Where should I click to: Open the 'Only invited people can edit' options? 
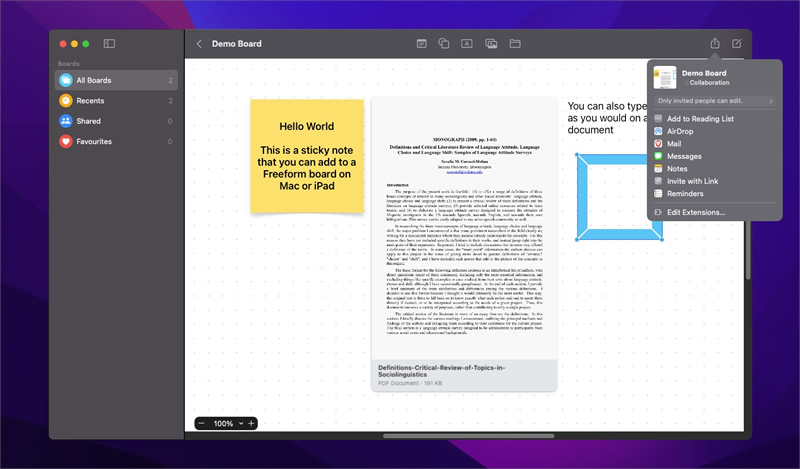pos(714,101)
